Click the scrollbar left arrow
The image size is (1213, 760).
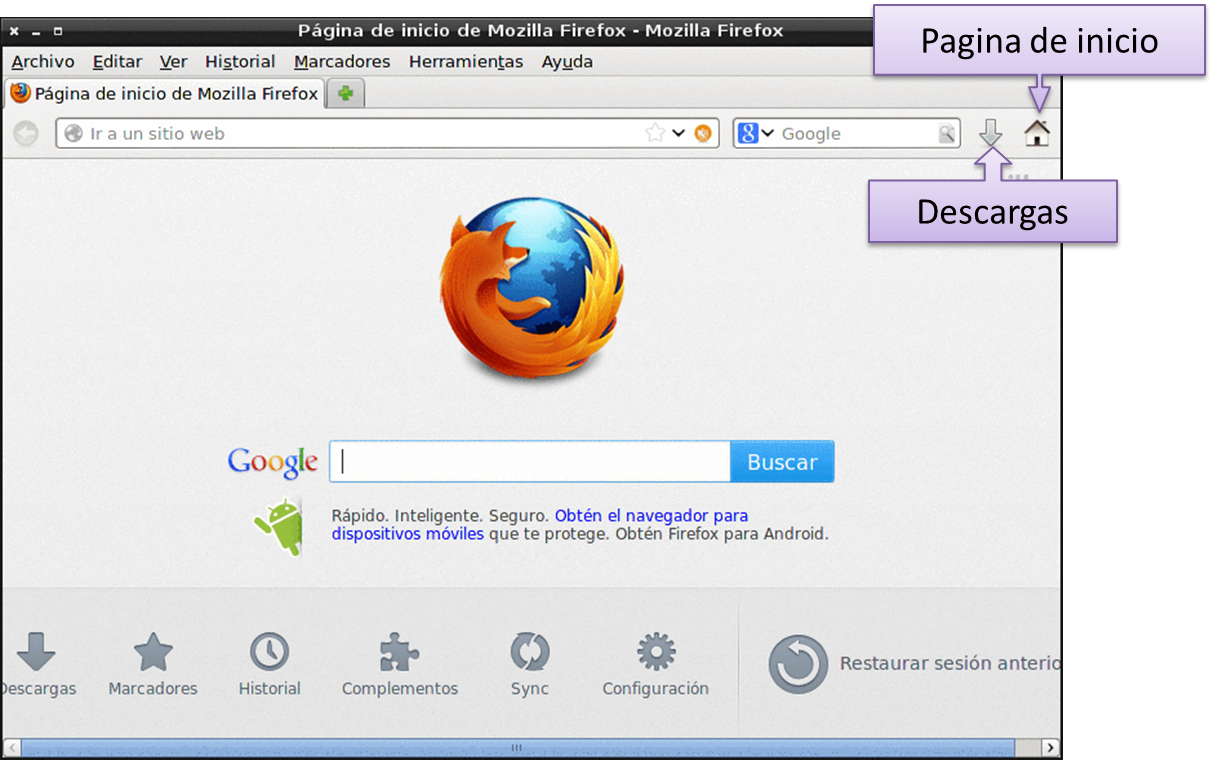pyautogui.click(x=11, y=748)
